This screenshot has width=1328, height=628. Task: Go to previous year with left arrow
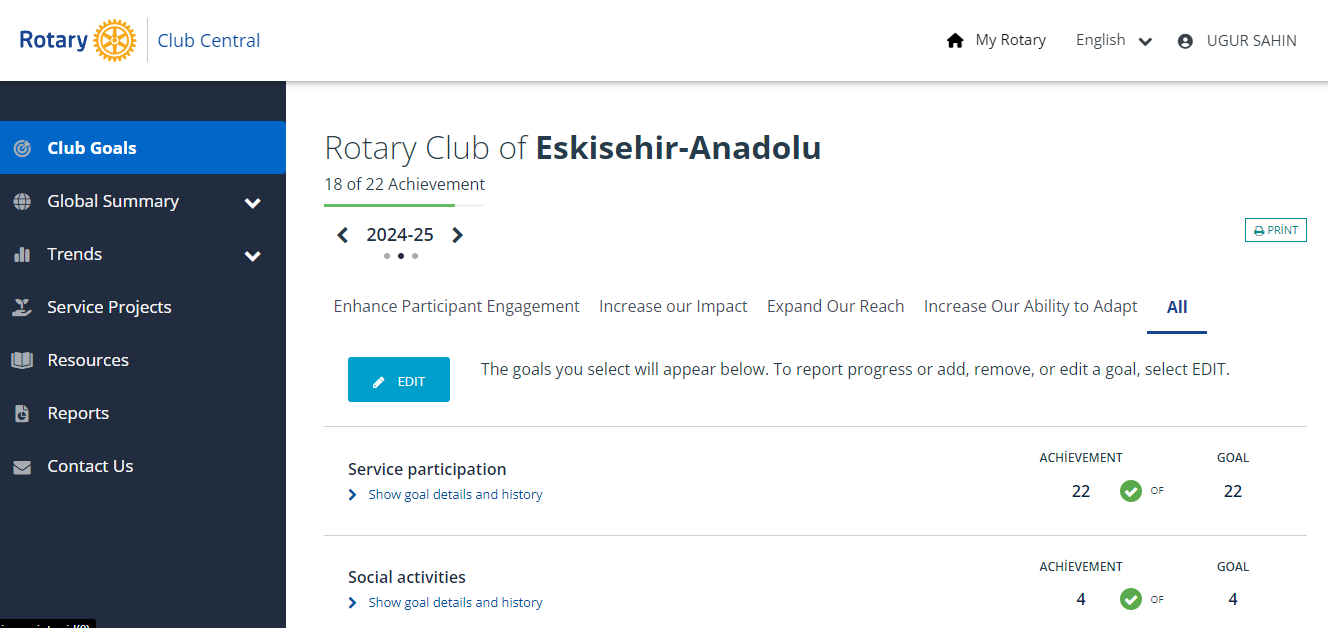click(343, 235)
